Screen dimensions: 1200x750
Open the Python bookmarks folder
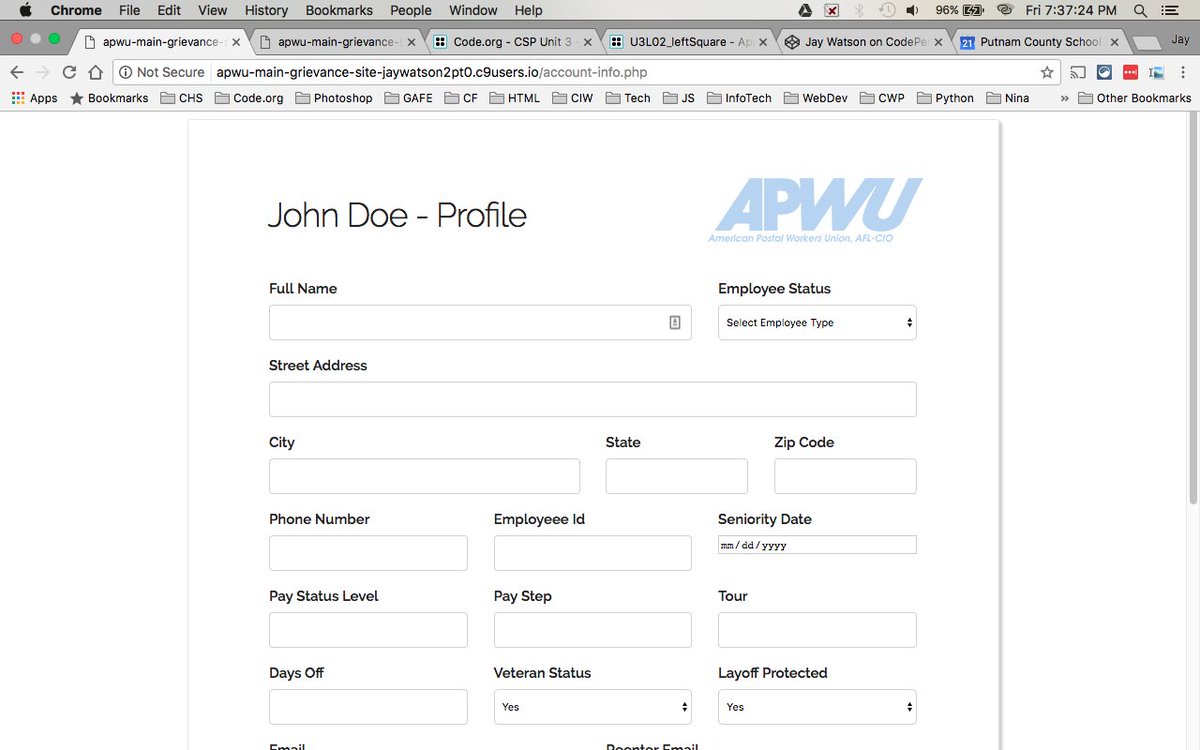(x=945, y=98)
